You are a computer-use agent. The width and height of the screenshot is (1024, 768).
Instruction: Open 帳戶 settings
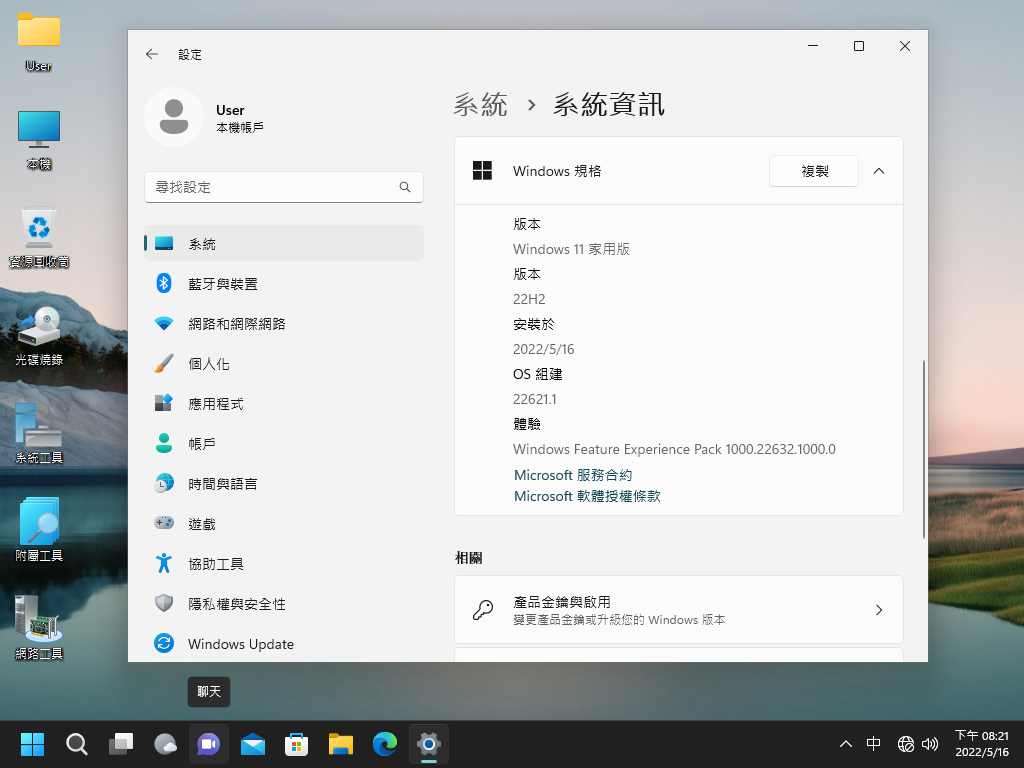pyautogui.click(x=284, y=443)
